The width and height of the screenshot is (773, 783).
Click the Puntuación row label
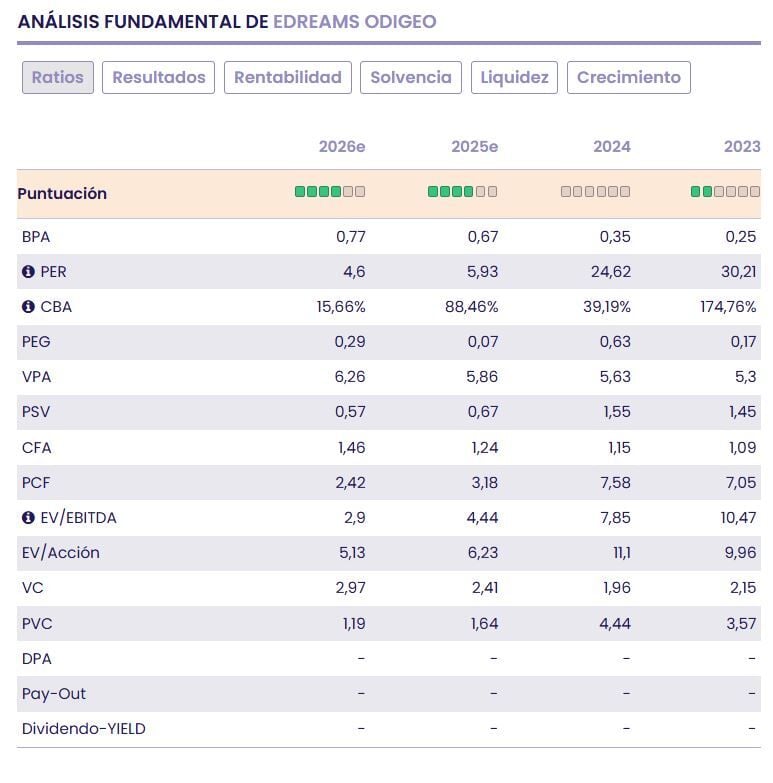[x=62, y=193]
